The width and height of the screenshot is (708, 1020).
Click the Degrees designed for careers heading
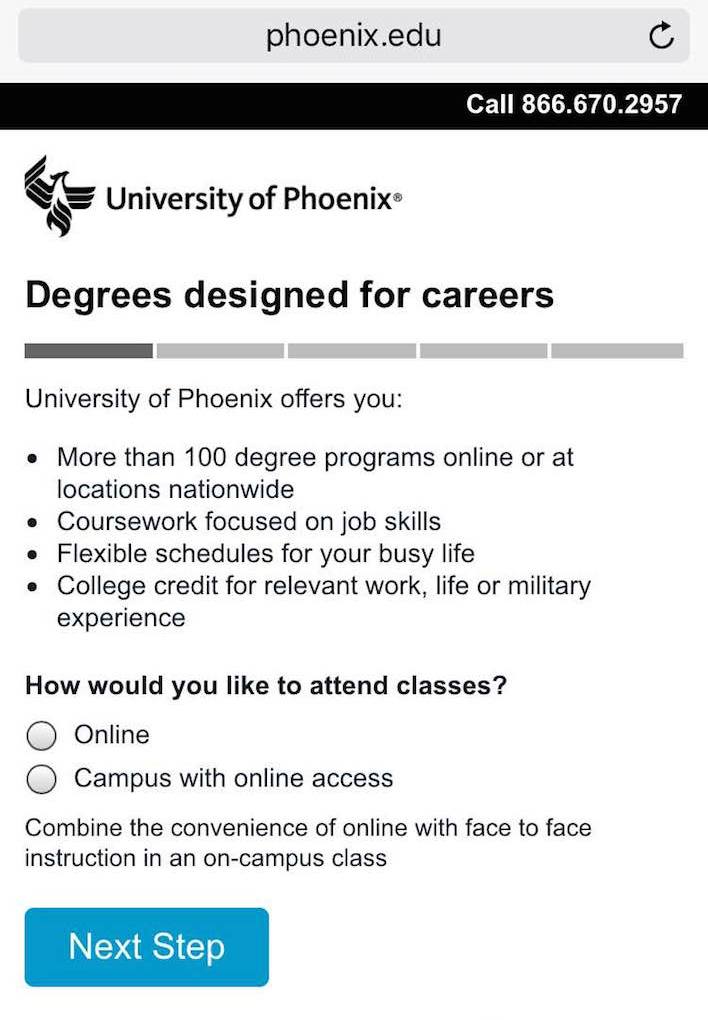point(290,295)
